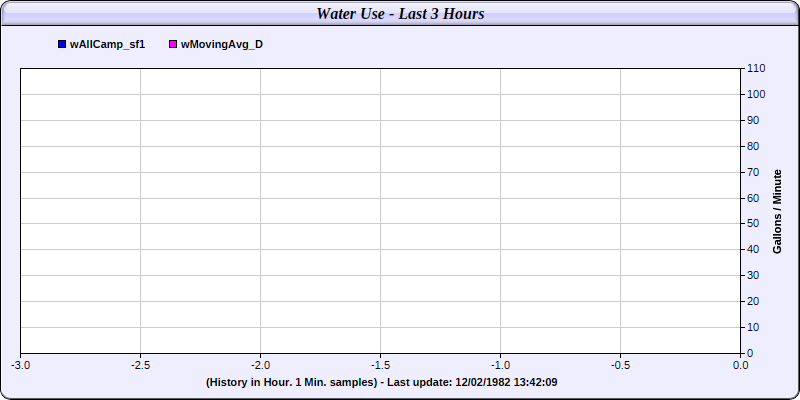The image size is (800, 400).
Task: Click the 0.0 x-axis tick label
Action: click(x=740, y=365)
